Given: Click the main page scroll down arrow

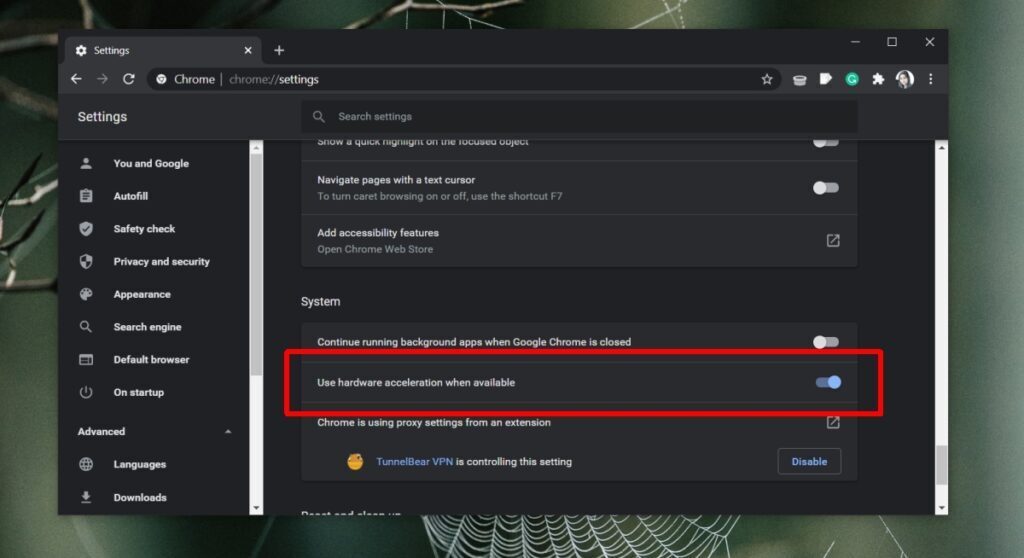Looking at the screenshot, I should (941, 508).
